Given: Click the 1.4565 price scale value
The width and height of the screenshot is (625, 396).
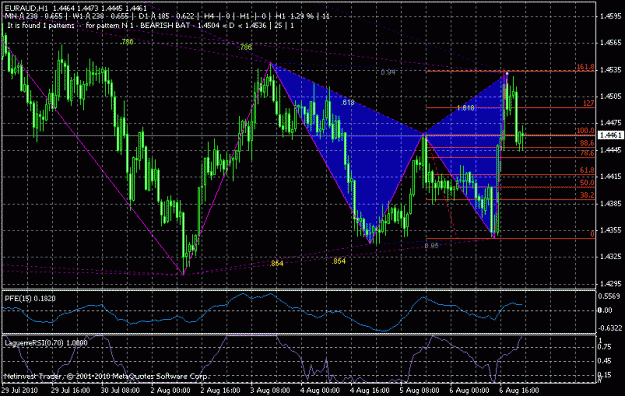Looking at the screenshot, I should [x=610, y=43].
